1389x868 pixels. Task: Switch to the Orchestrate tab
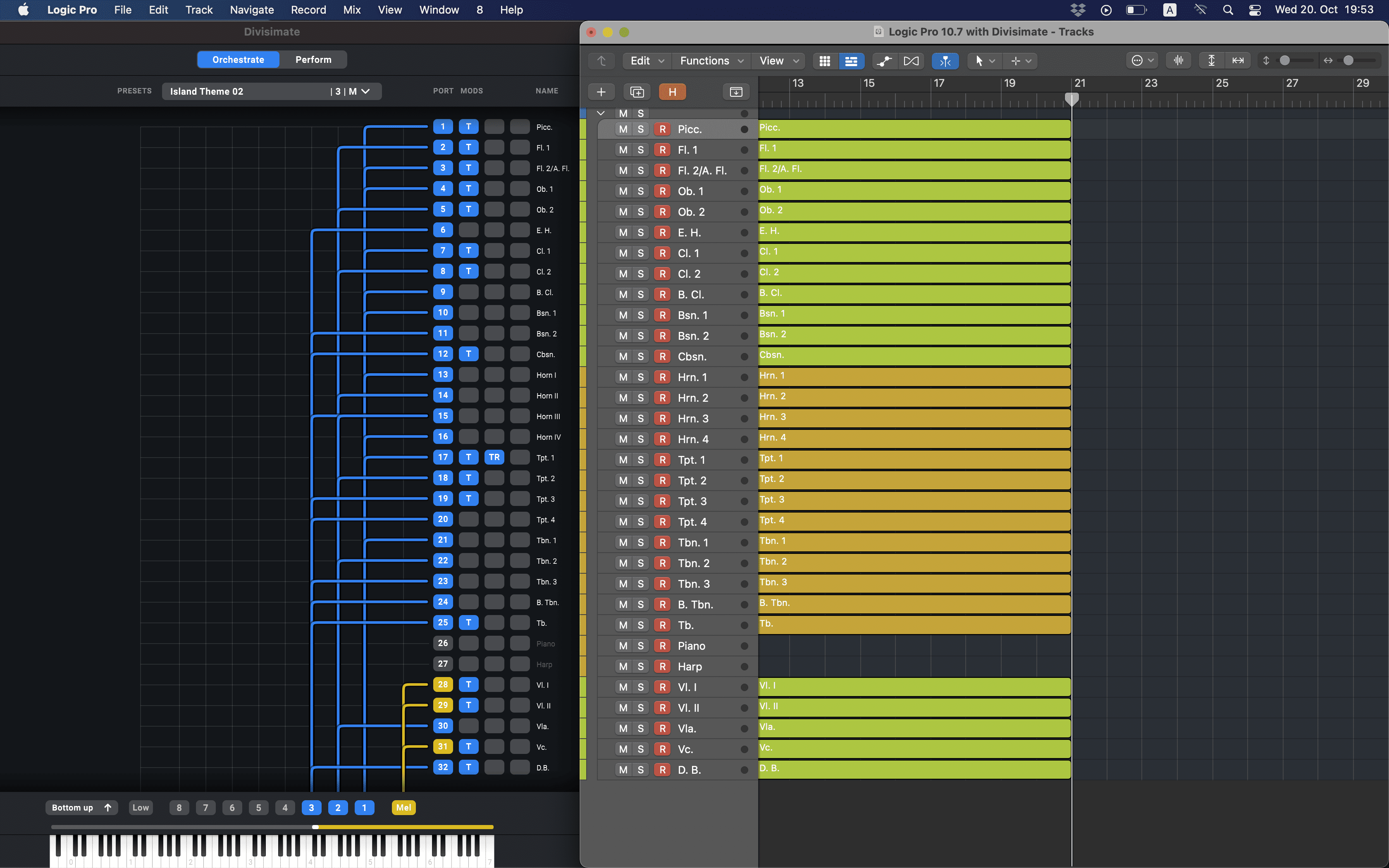click(238, 60)
